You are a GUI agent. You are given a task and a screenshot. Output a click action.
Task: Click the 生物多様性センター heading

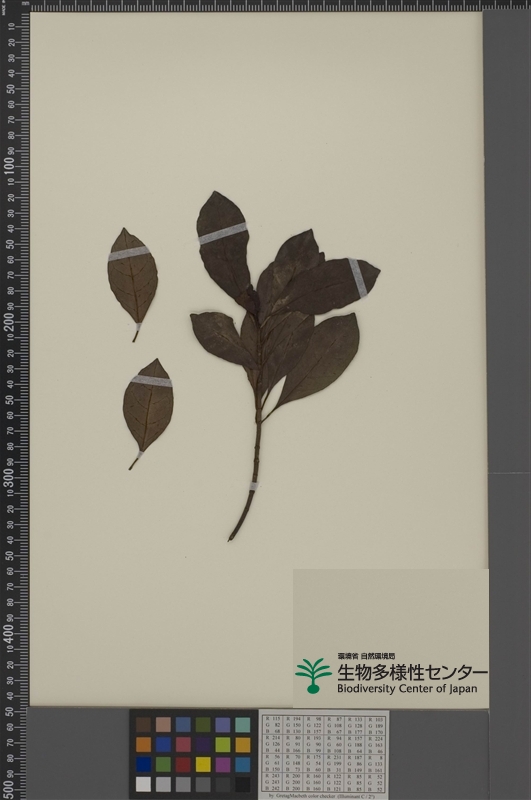[412, 672]
